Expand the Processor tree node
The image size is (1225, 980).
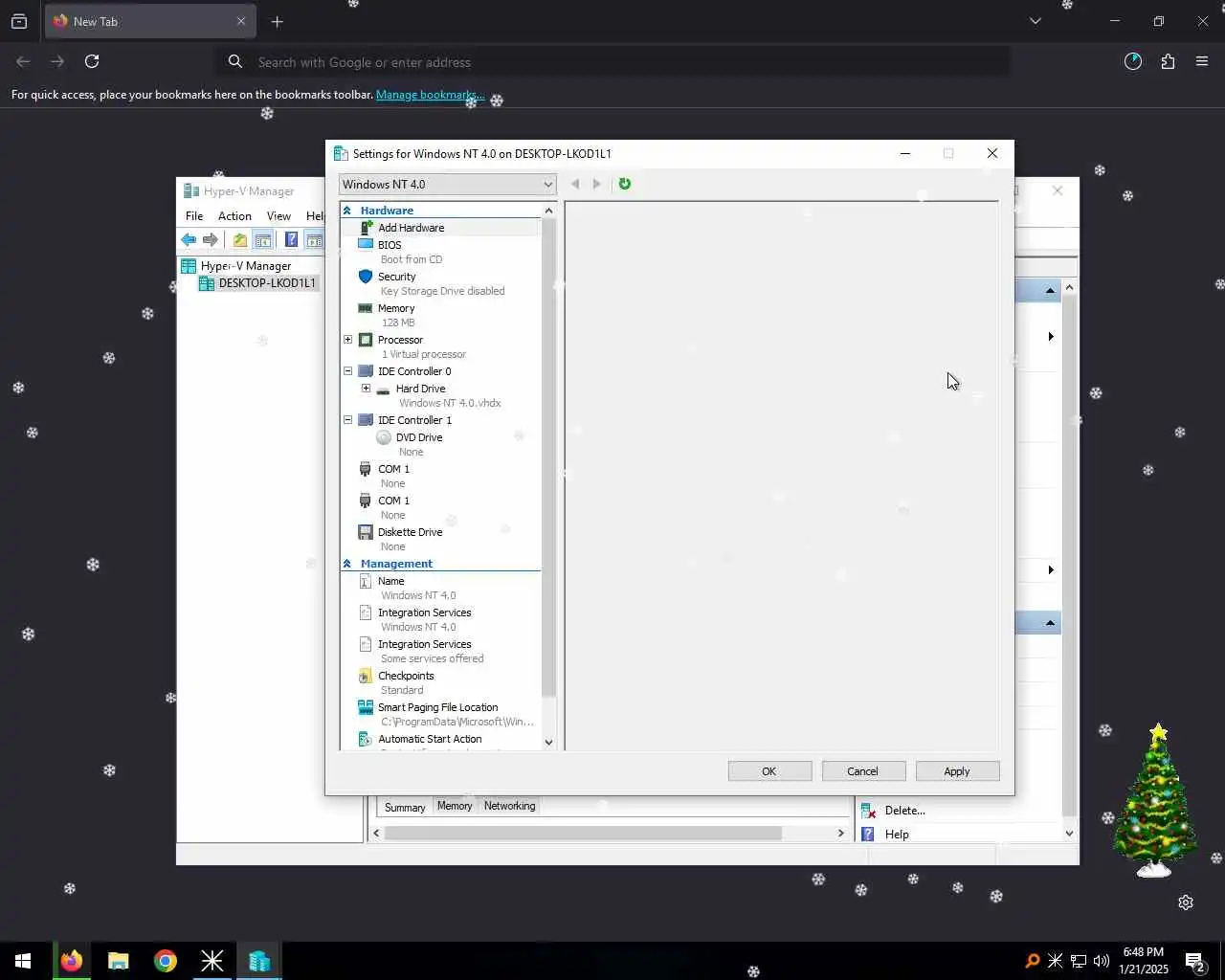tap(348, 340)
